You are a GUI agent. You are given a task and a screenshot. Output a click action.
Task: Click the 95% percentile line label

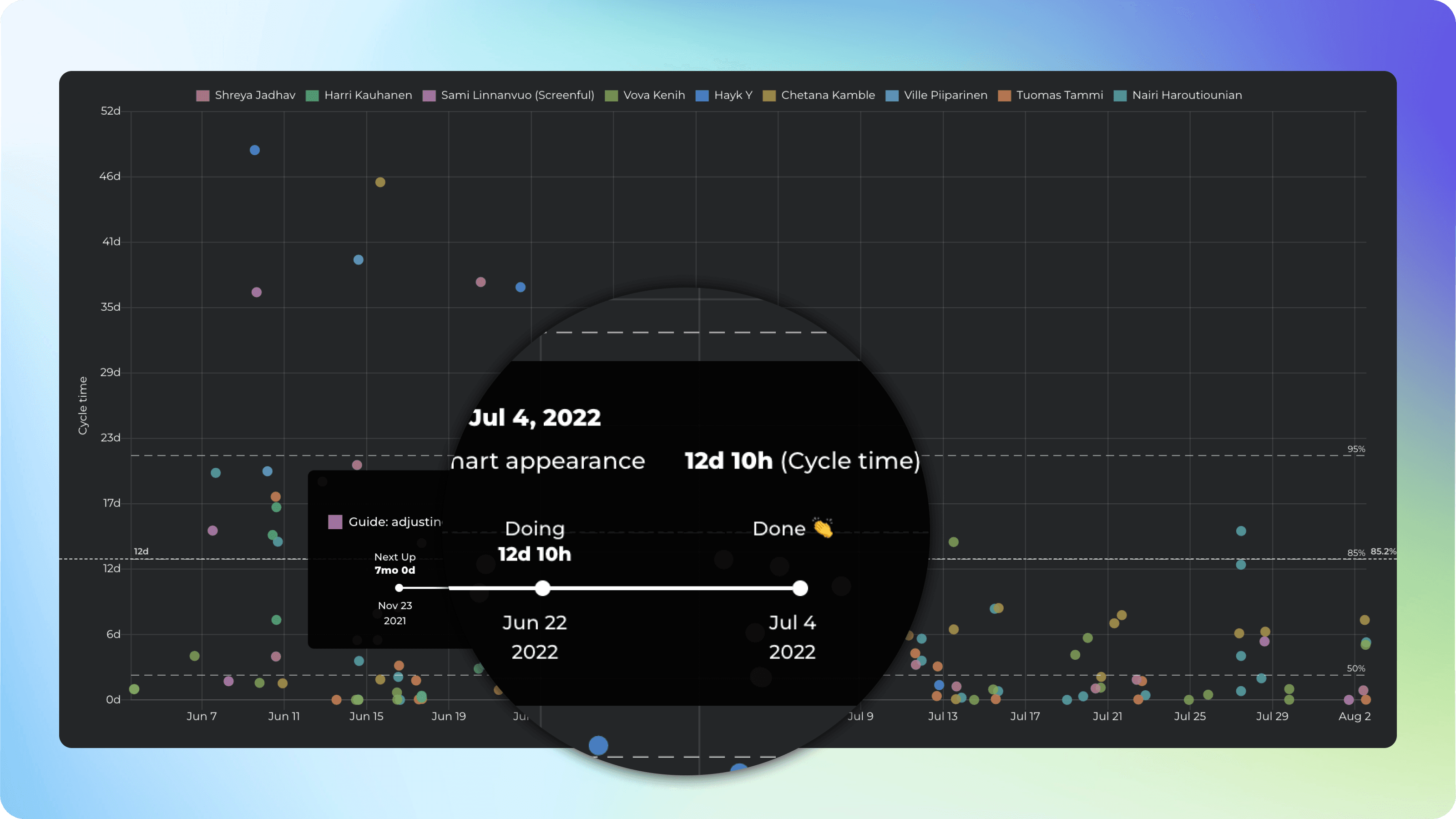point(1355,450)
